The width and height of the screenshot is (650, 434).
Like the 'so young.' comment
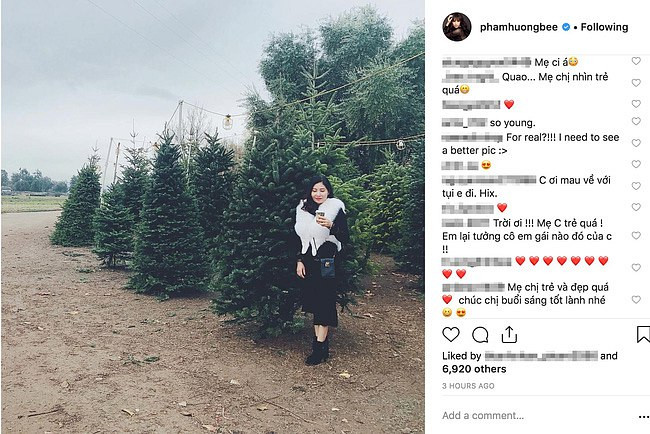coord(636,121)
